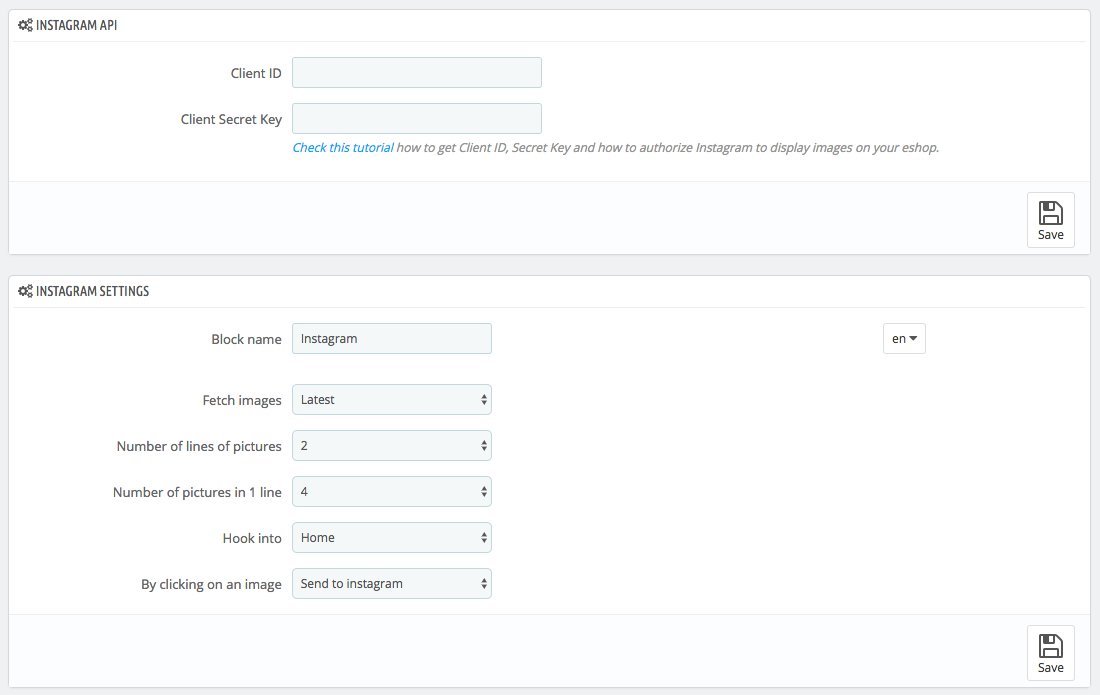Click the Hook into label
This screenshot has height=695, width=1100.
[252, 539]
